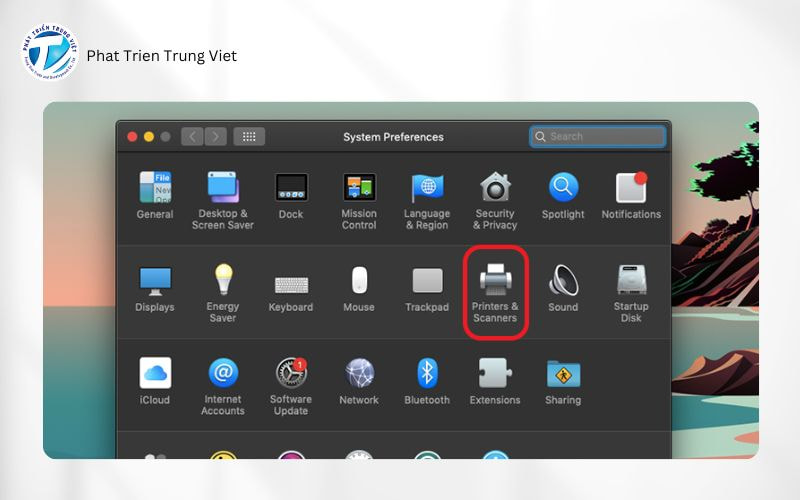800x500 pixels.
Task: Click the Show All grid button
Action: pos(249,137)
